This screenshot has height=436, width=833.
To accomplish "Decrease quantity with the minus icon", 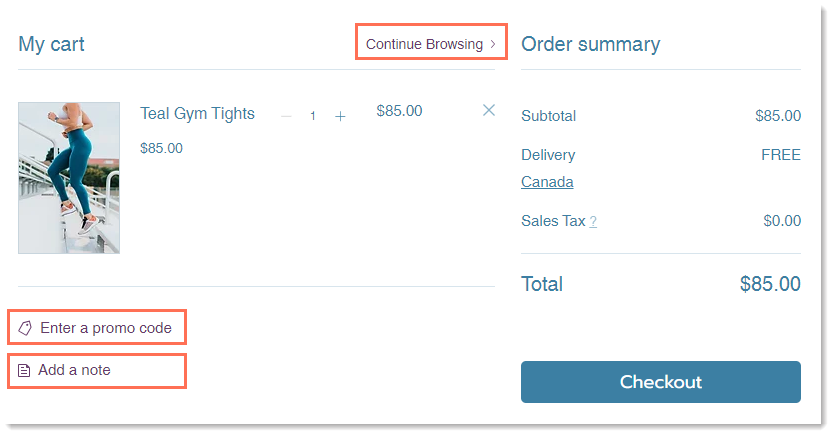I will point(286,116).
